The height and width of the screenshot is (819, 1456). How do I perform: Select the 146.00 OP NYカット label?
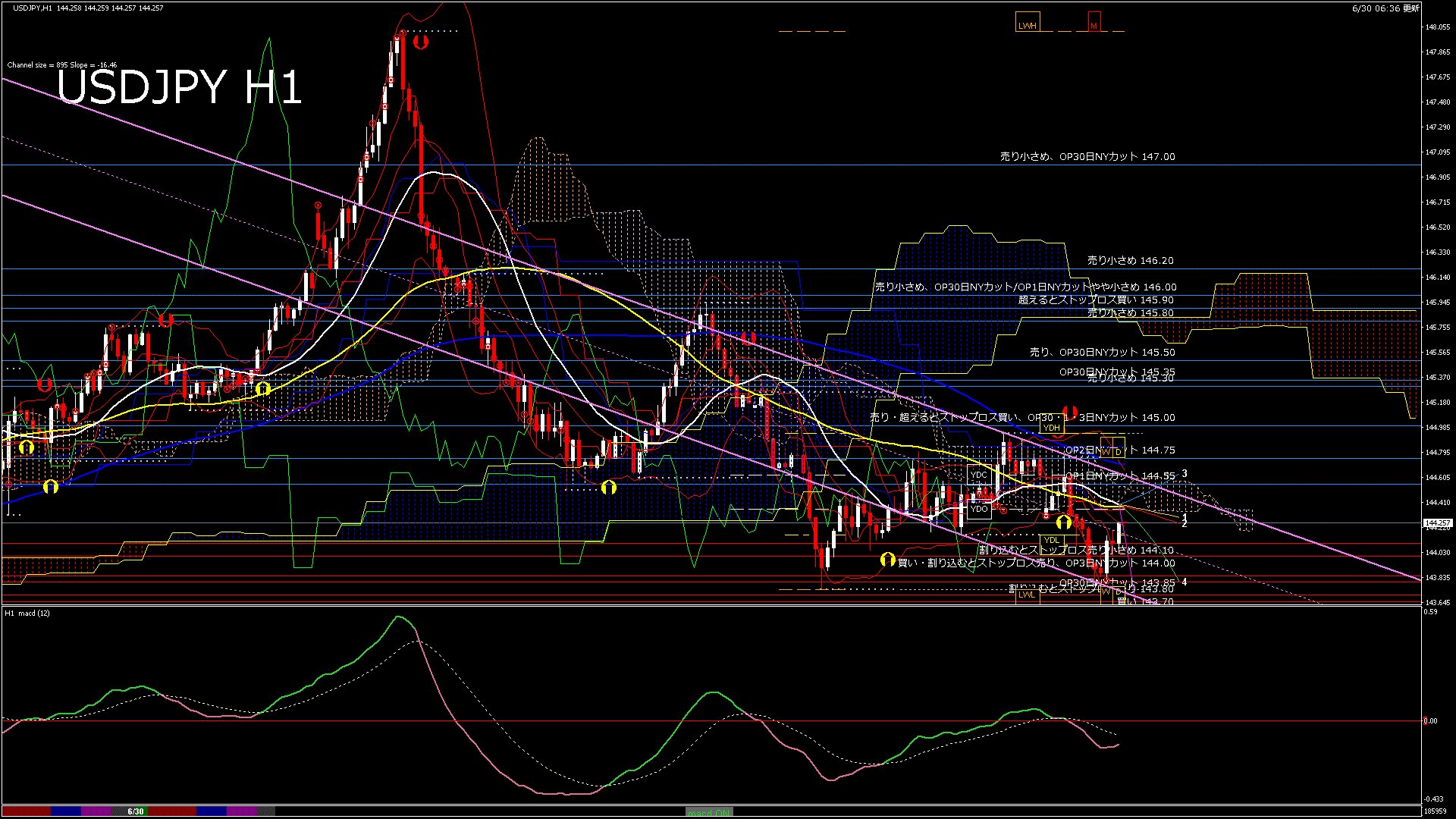click(1025, 287)
